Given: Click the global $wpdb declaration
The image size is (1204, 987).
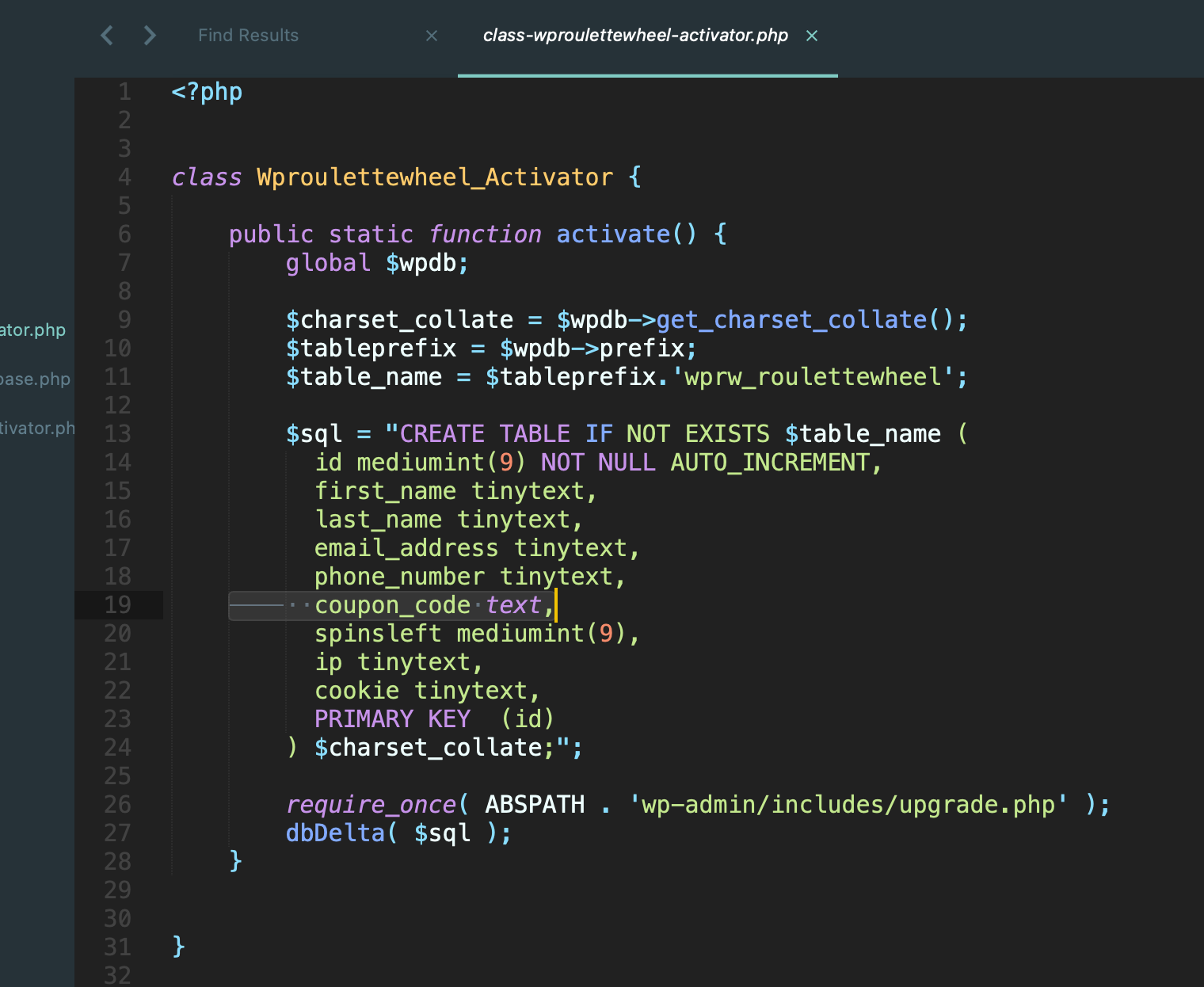Looking at the screenshot, I should (x=377, y=262).
